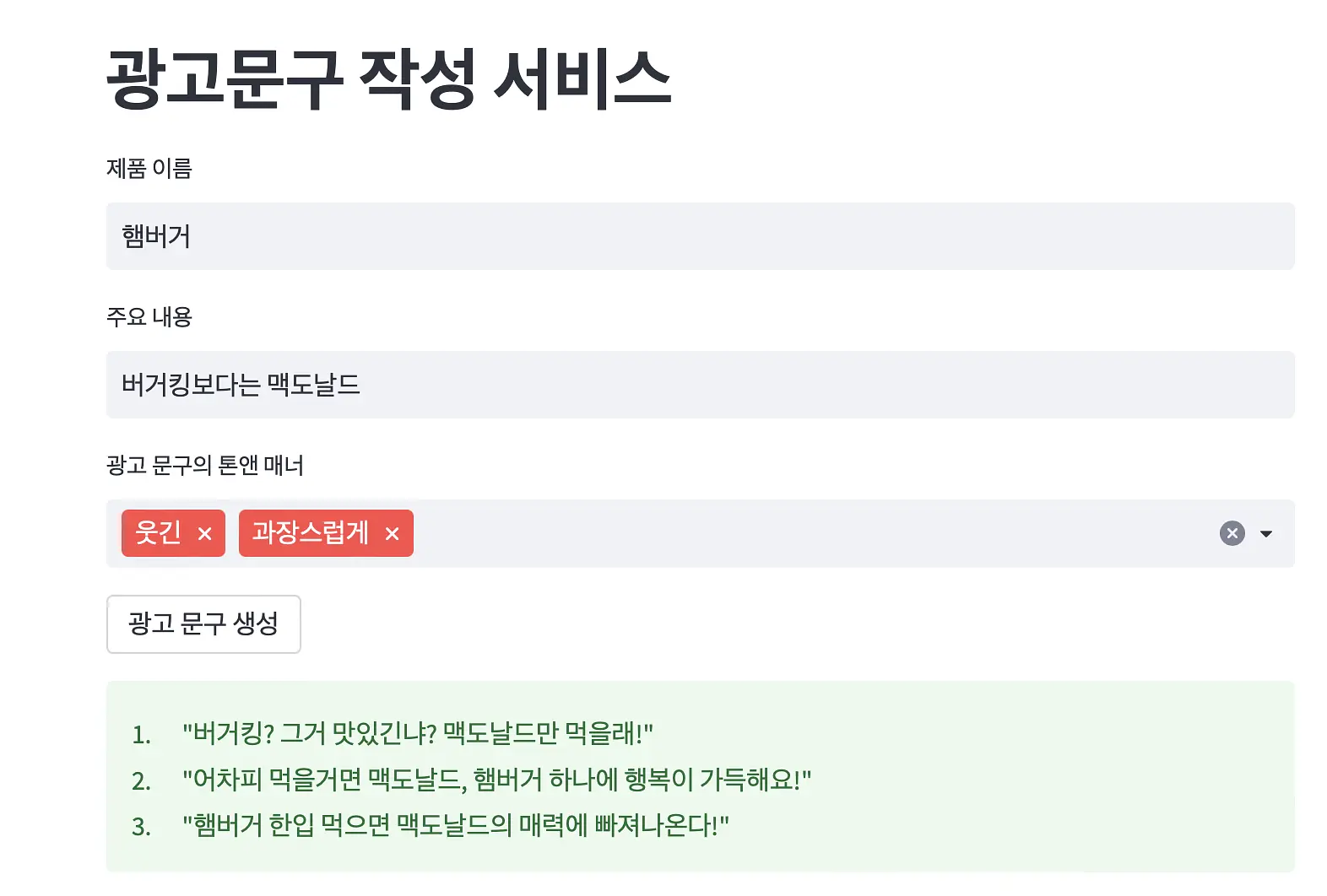This screenshot has height=896, width=1327.
Task: Remove the 웃긴 tag via its x
Action: click(x=204, y=534)
